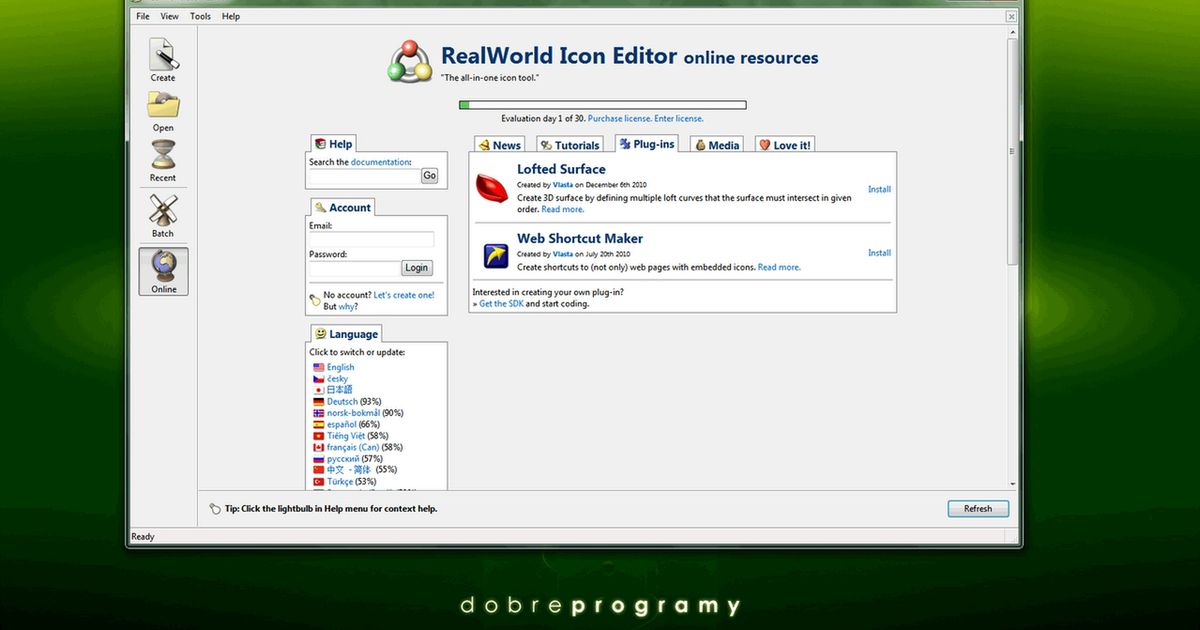Open the Tools menu
The image size is (1200, 630).
pyautogui.click(x=199, y=15)
